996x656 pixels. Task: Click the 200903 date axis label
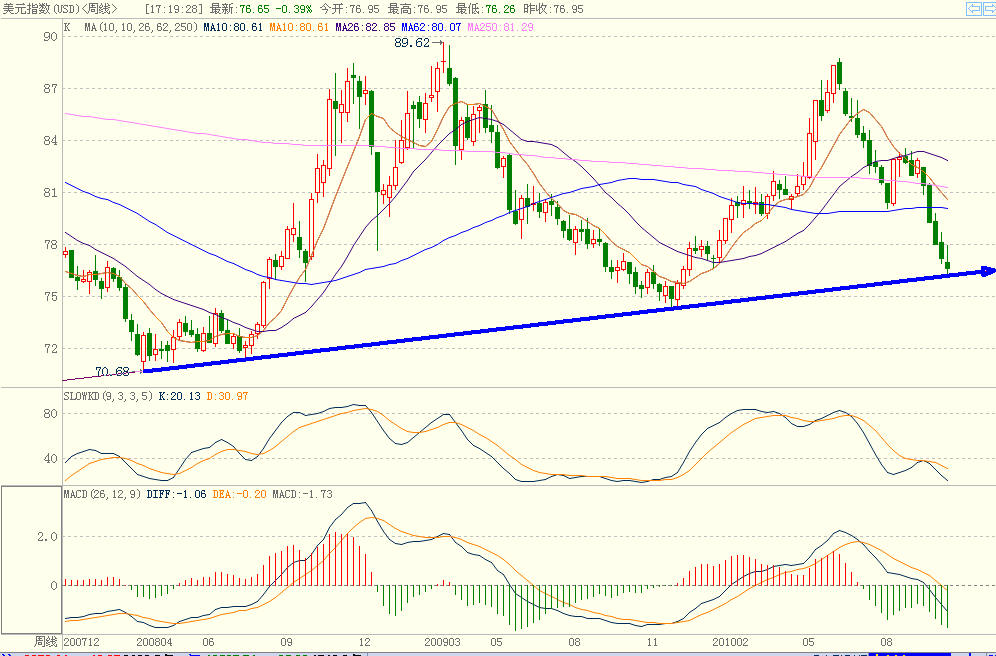(442, 642)
